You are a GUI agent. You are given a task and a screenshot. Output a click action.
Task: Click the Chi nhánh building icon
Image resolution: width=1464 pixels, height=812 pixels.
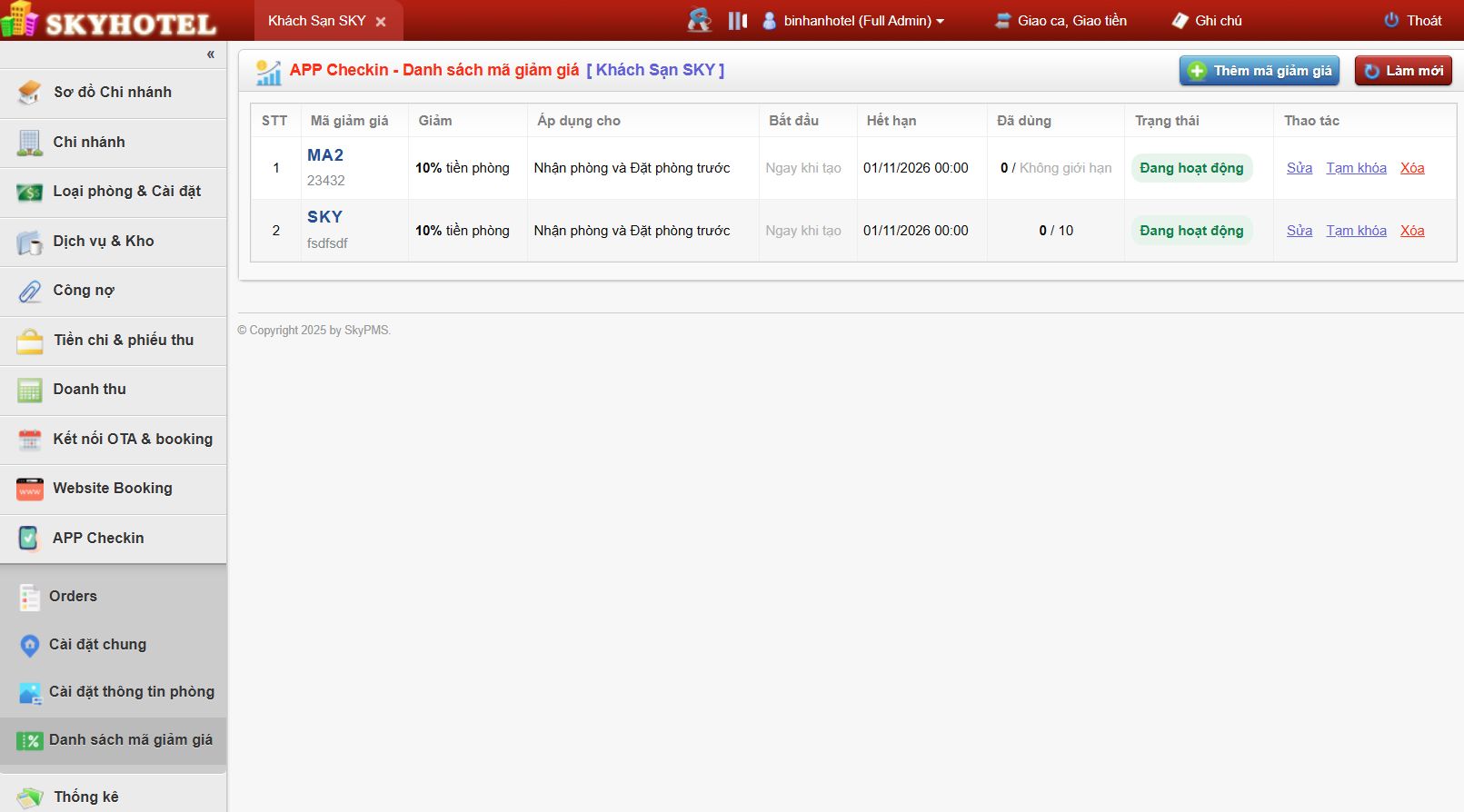point(29,142)
